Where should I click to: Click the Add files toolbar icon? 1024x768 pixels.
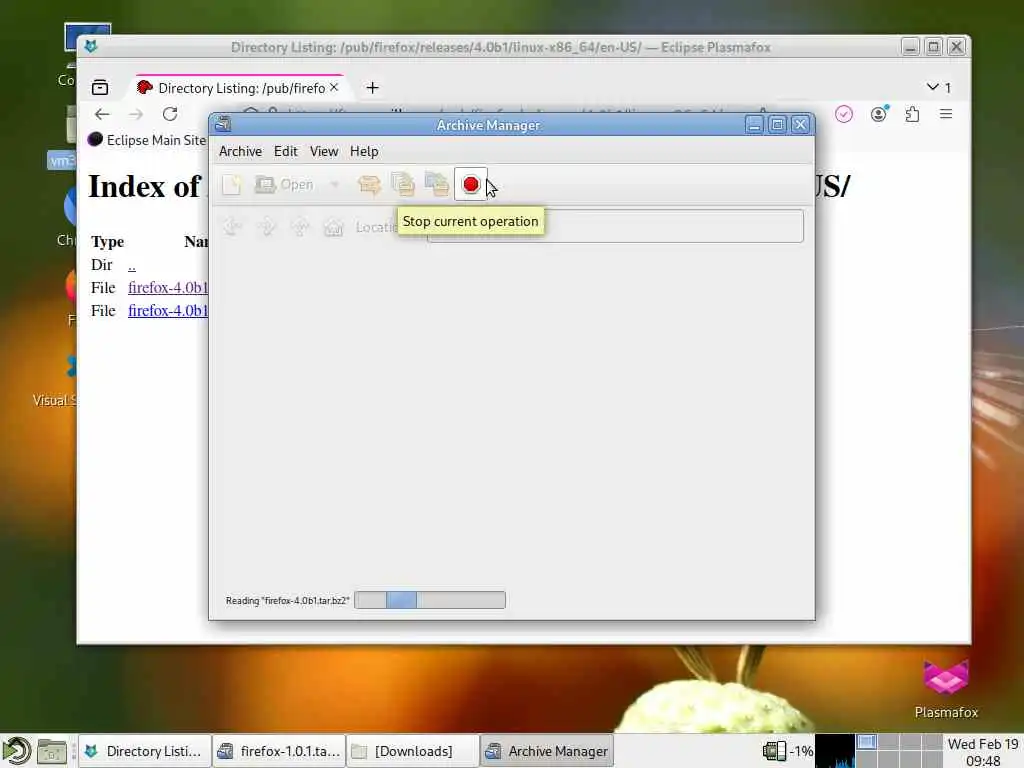tap(403, 185)
